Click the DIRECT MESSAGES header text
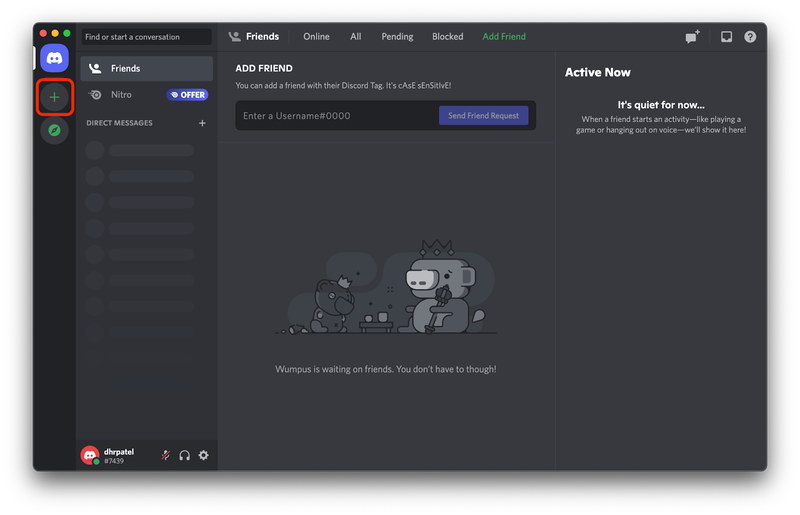Viewport: 800px width, 515px height. click(x=119, y=123)
